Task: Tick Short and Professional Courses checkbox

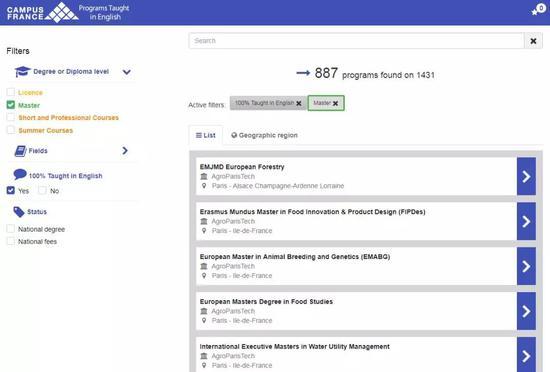Action: tap(11, 117)
